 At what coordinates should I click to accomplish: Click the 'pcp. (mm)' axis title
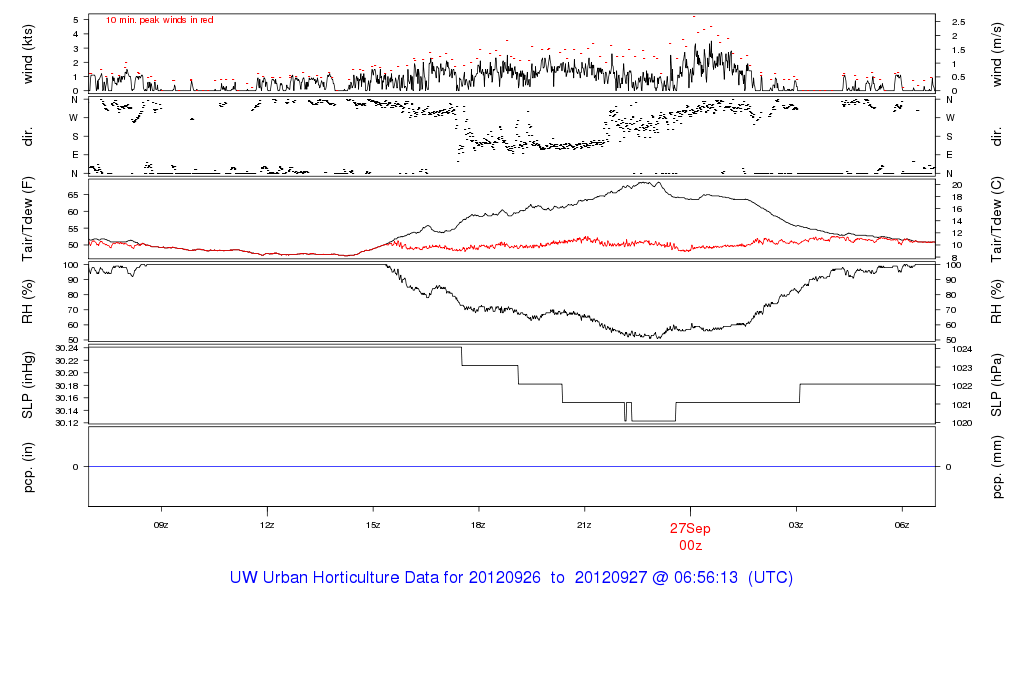coord(997,467)
